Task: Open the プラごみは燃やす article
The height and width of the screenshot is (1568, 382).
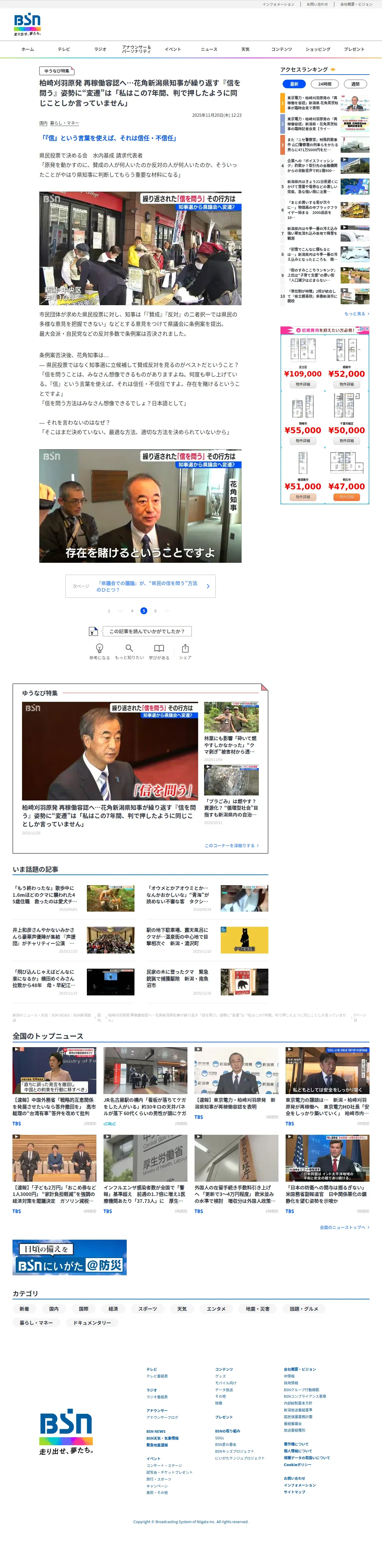Action: point(231,794)
